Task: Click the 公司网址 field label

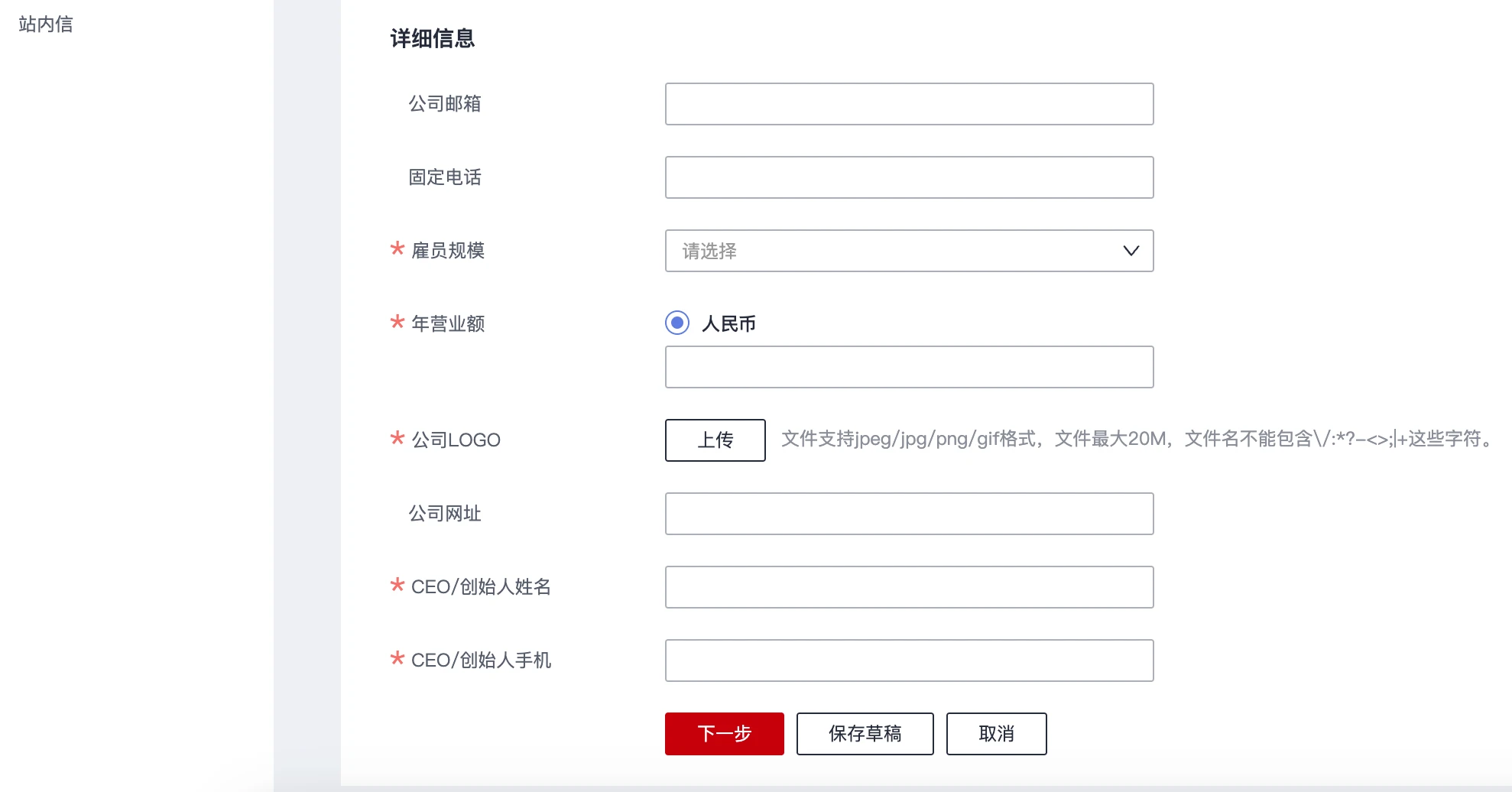Action: (x=445, y=514)
